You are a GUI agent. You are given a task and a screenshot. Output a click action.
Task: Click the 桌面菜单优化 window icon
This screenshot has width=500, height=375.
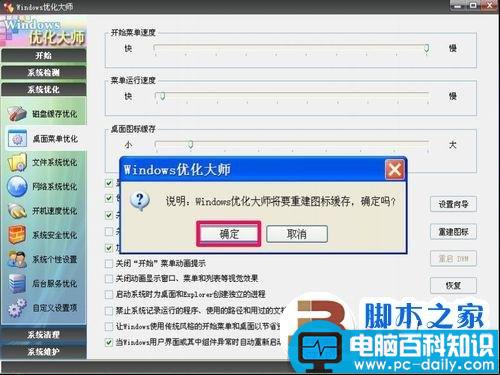[17, 138]
